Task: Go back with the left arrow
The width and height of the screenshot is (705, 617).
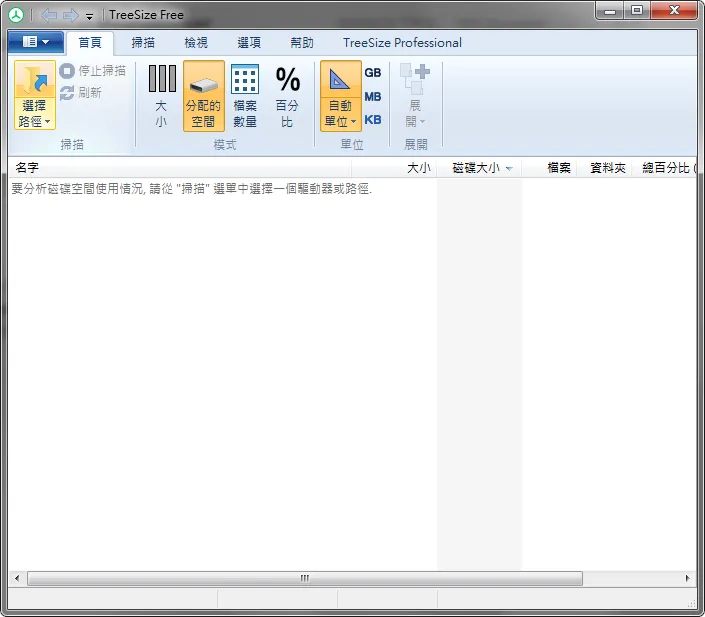Action: point(49,16)
